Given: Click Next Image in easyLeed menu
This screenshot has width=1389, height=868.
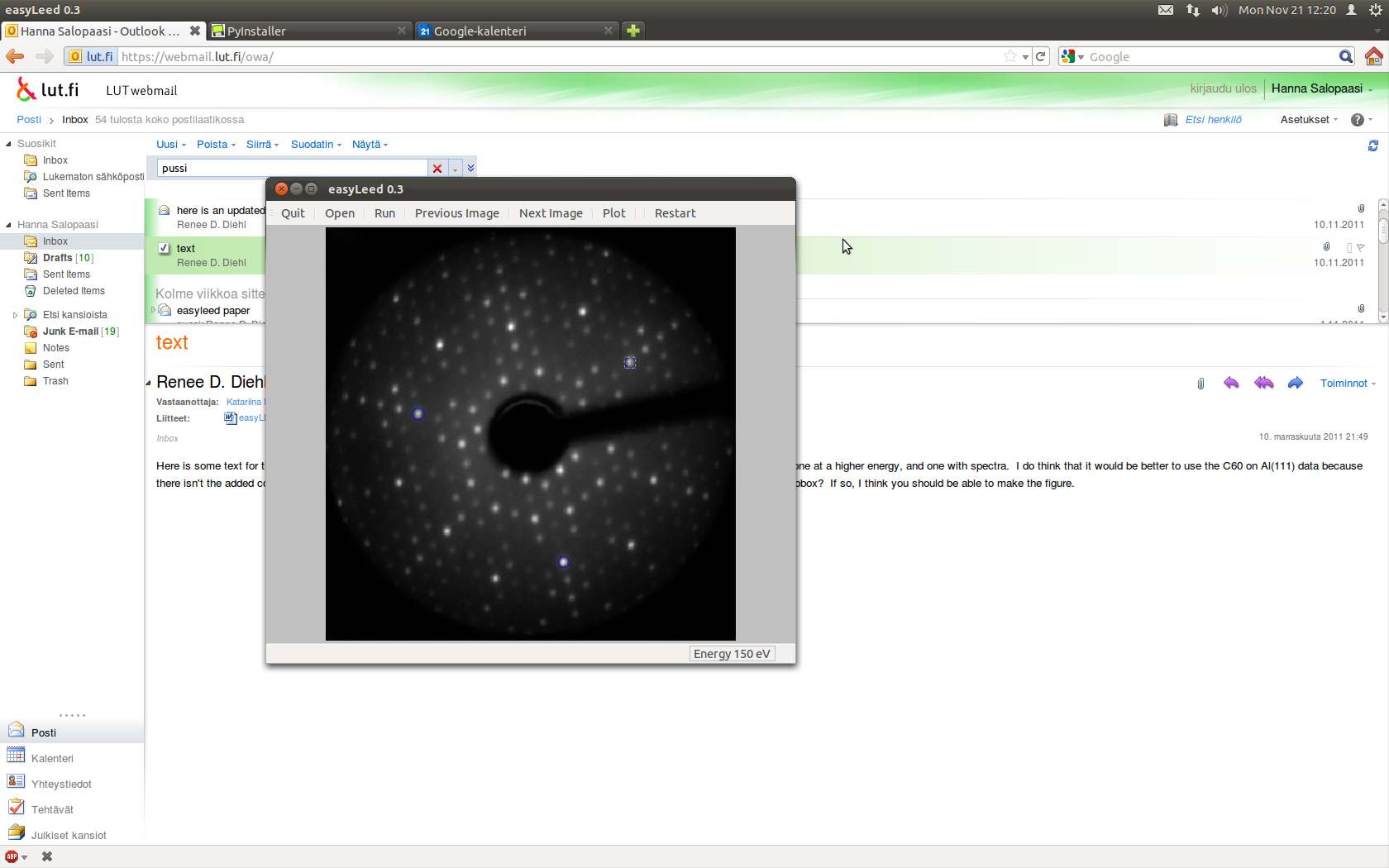Looking at the screenshot, I should click(551, 213).
